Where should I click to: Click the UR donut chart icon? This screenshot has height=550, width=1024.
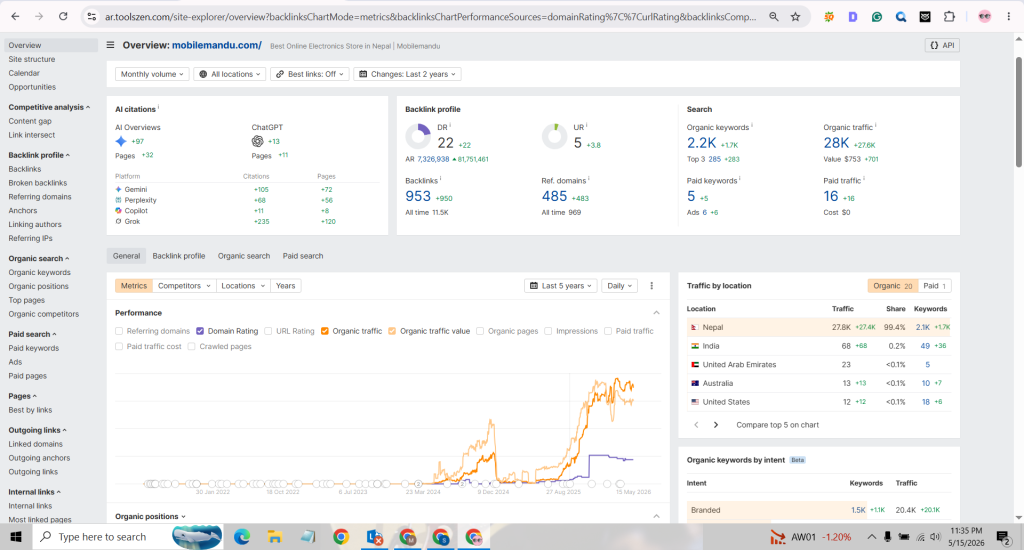554,137
